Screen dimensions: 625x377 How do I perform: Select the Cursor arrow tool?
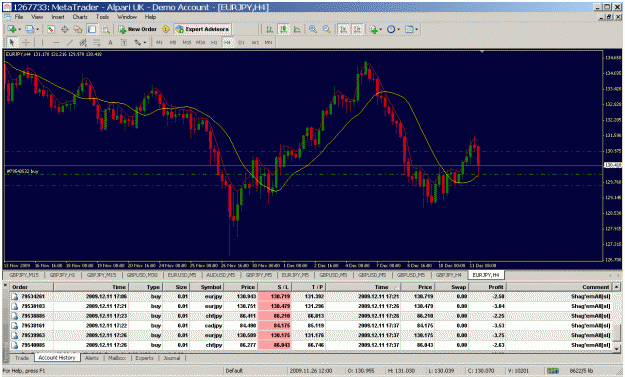[x=12, y=42]
